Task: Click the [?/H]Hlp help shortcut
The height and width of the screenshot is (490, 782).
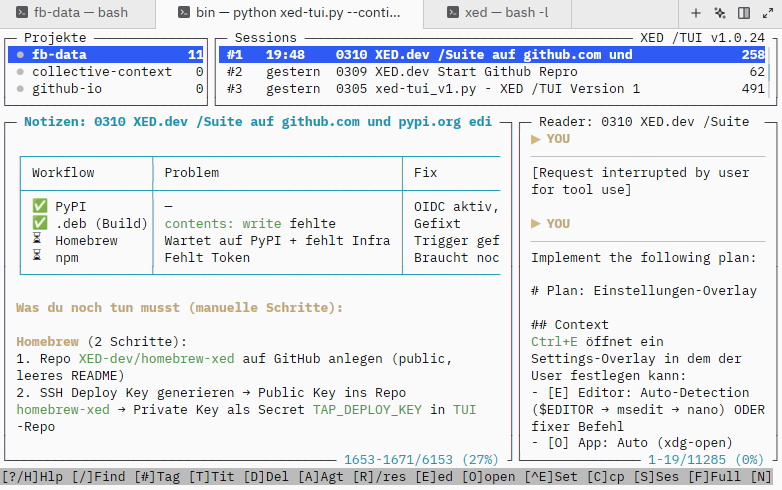Action: pos(32,477)
